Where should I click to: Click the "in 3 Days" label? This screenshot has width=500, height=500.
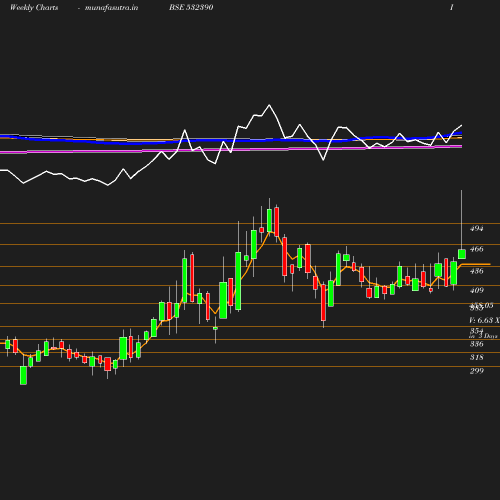(483, 336)
